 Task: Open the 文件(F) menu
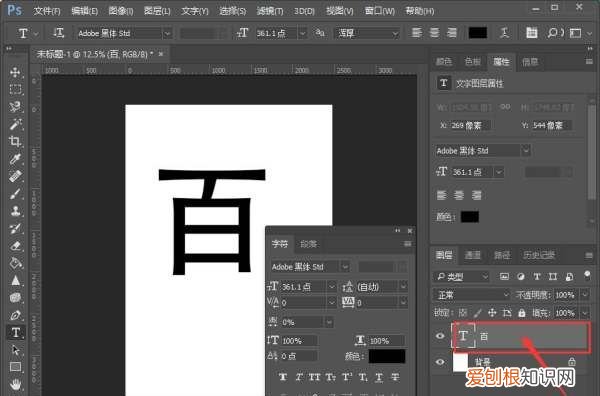[x=47, y=11]
